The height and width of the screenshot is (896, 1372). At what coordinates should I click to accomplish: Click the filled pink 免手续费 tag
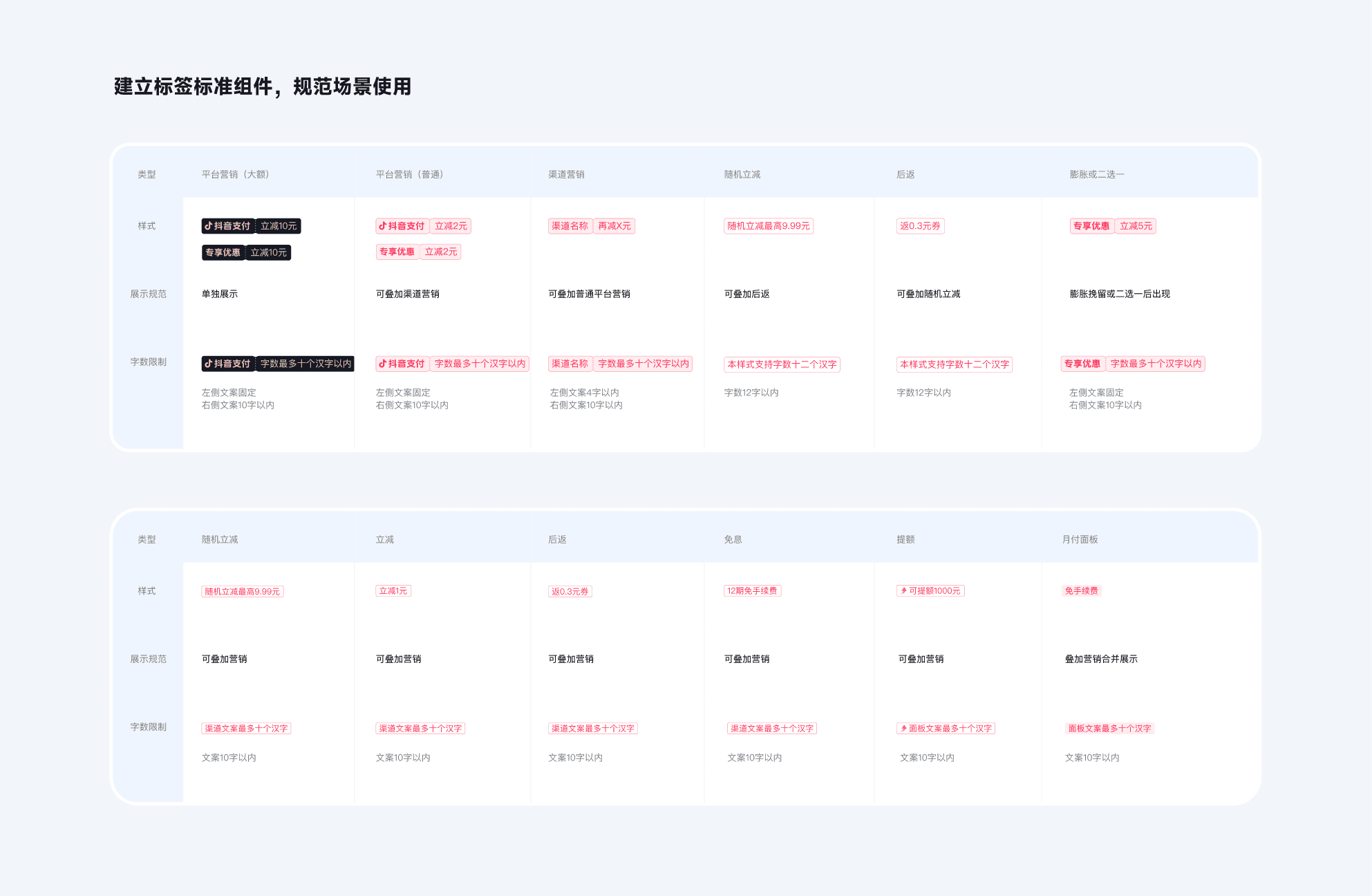point(1081,591)
